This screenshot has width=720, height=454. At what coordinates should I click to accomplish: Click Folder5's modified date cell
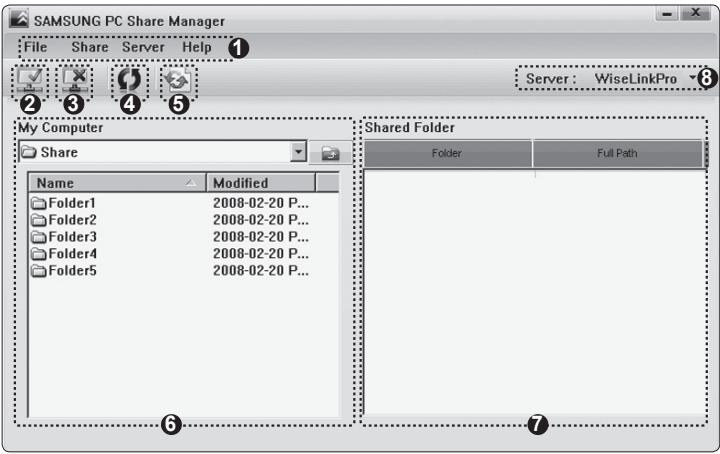[261, 271]
